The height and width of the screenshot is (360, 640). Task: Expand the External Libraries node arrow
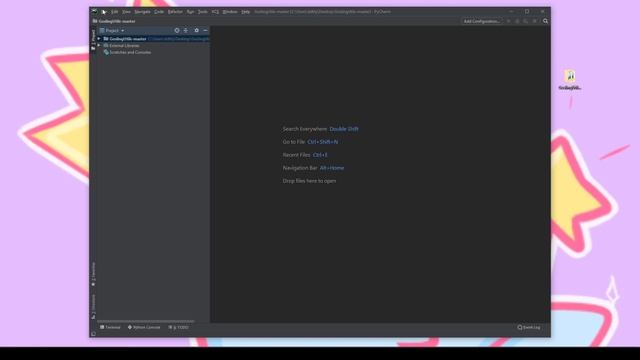99,46
